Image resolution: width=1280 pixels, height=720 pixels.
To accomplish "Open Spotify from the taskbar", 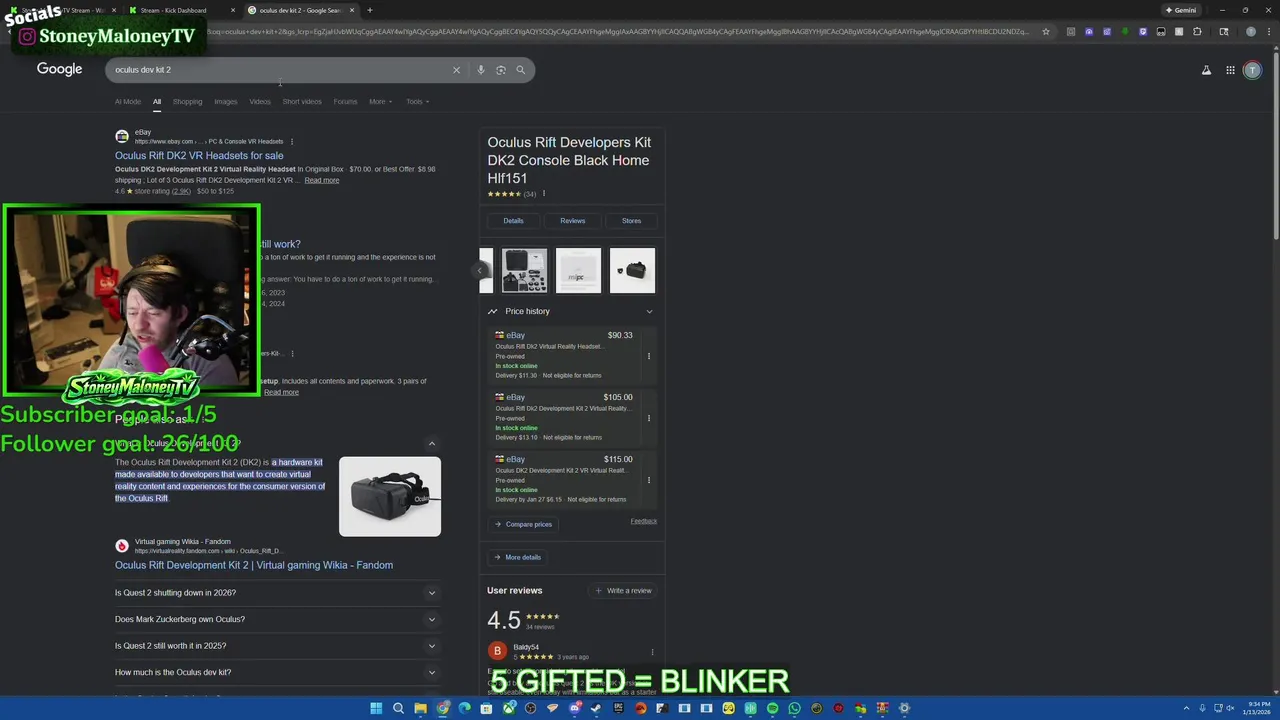I will pos(772,708).
